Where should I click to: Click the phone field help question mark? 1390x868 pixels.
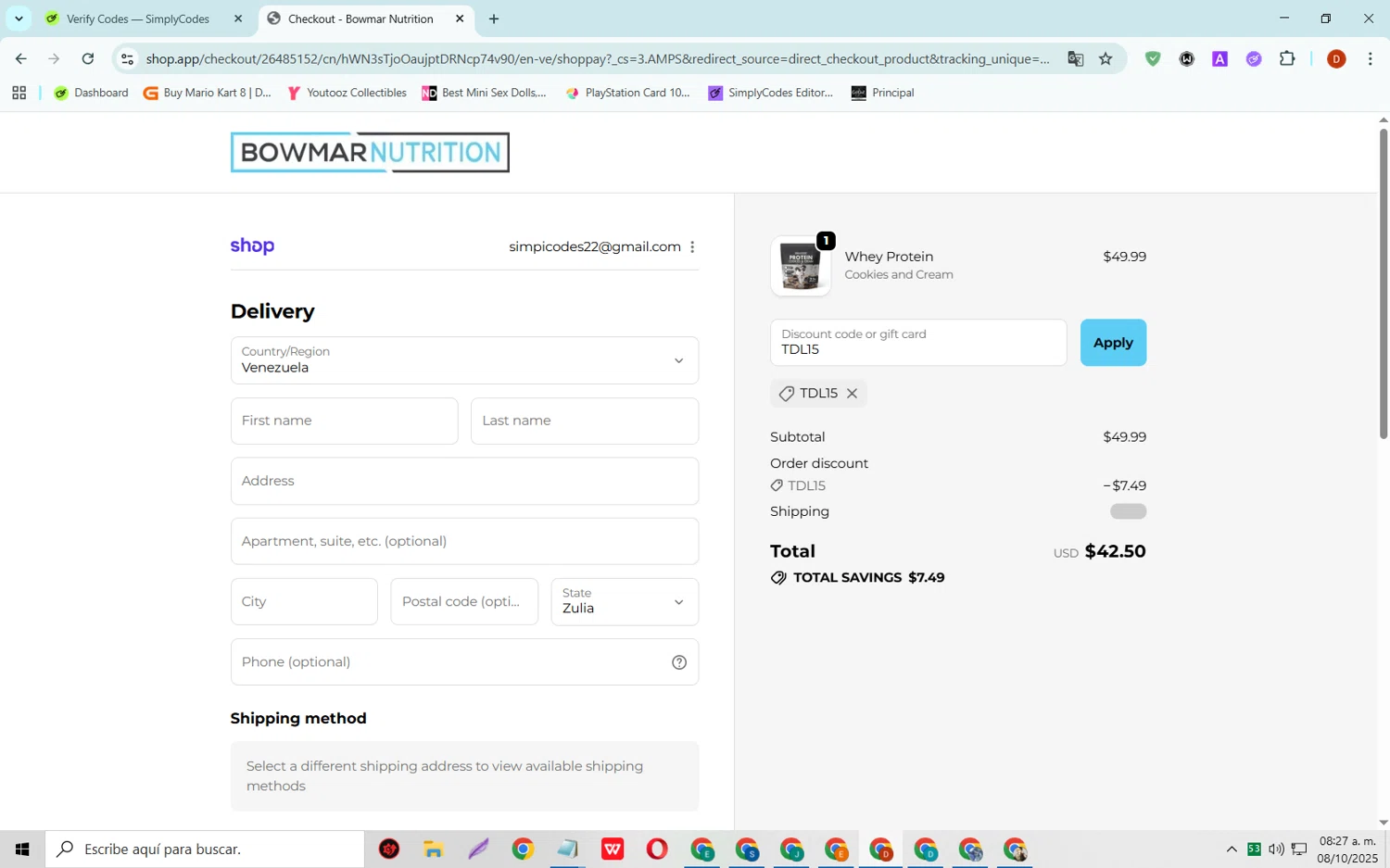pyautogui.click(x=679, y=662)
